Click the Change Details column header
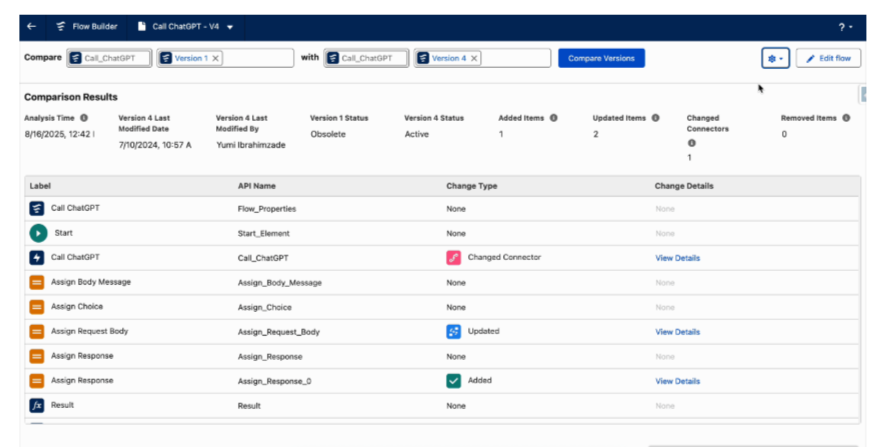This screenshot has width=884, height=447. click(684, 186)
